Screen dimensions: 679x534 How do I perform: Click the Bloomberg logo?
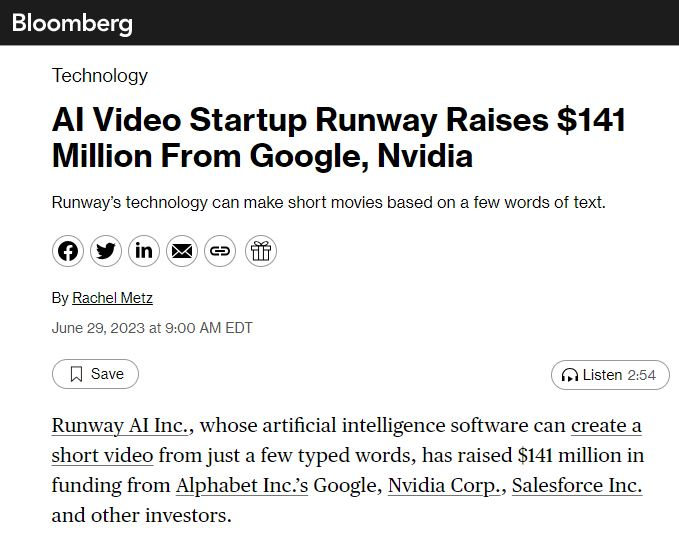pos(72,22)
